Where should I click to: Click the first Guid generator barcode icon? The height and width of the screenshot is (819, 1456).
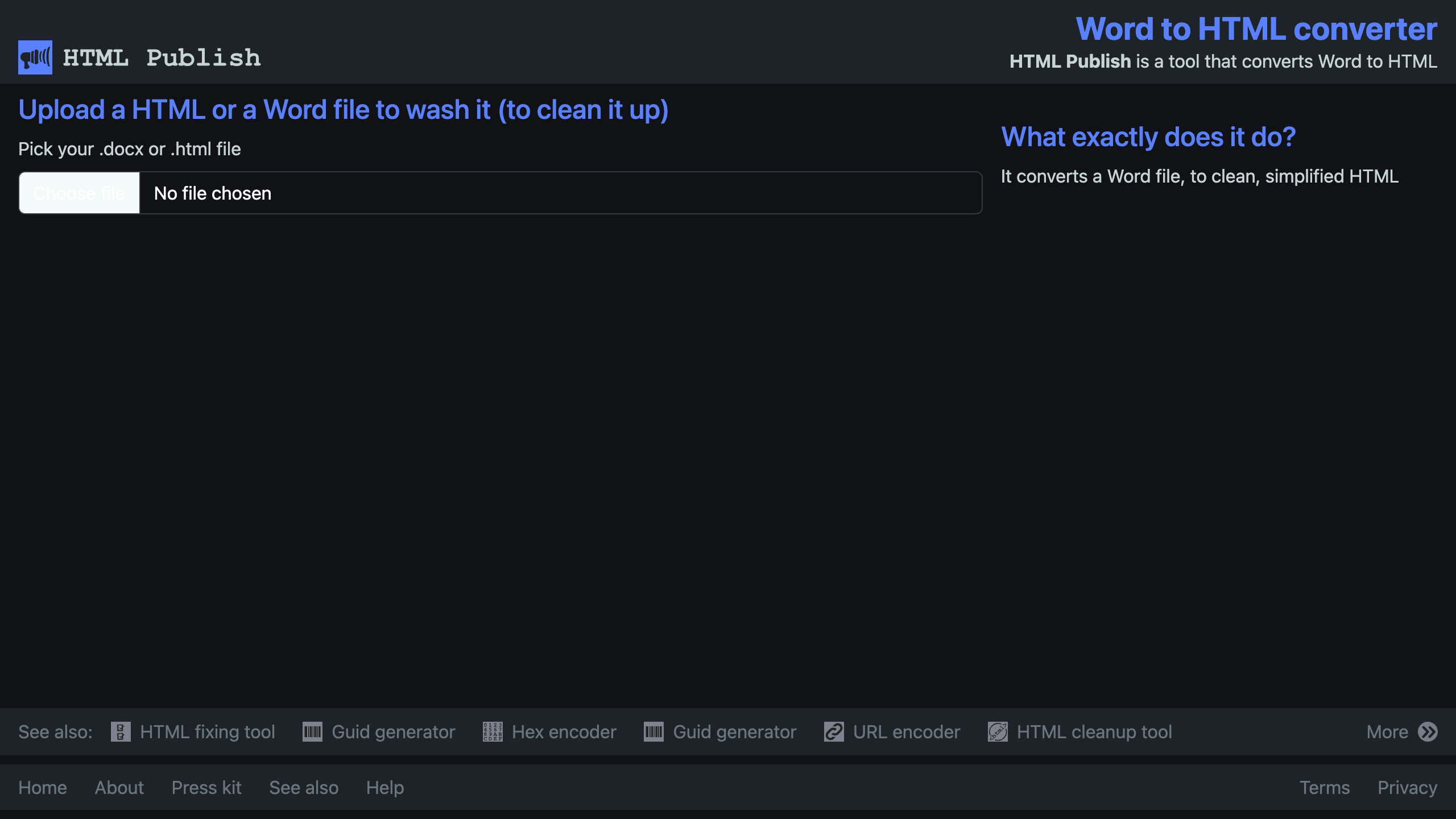312,731
